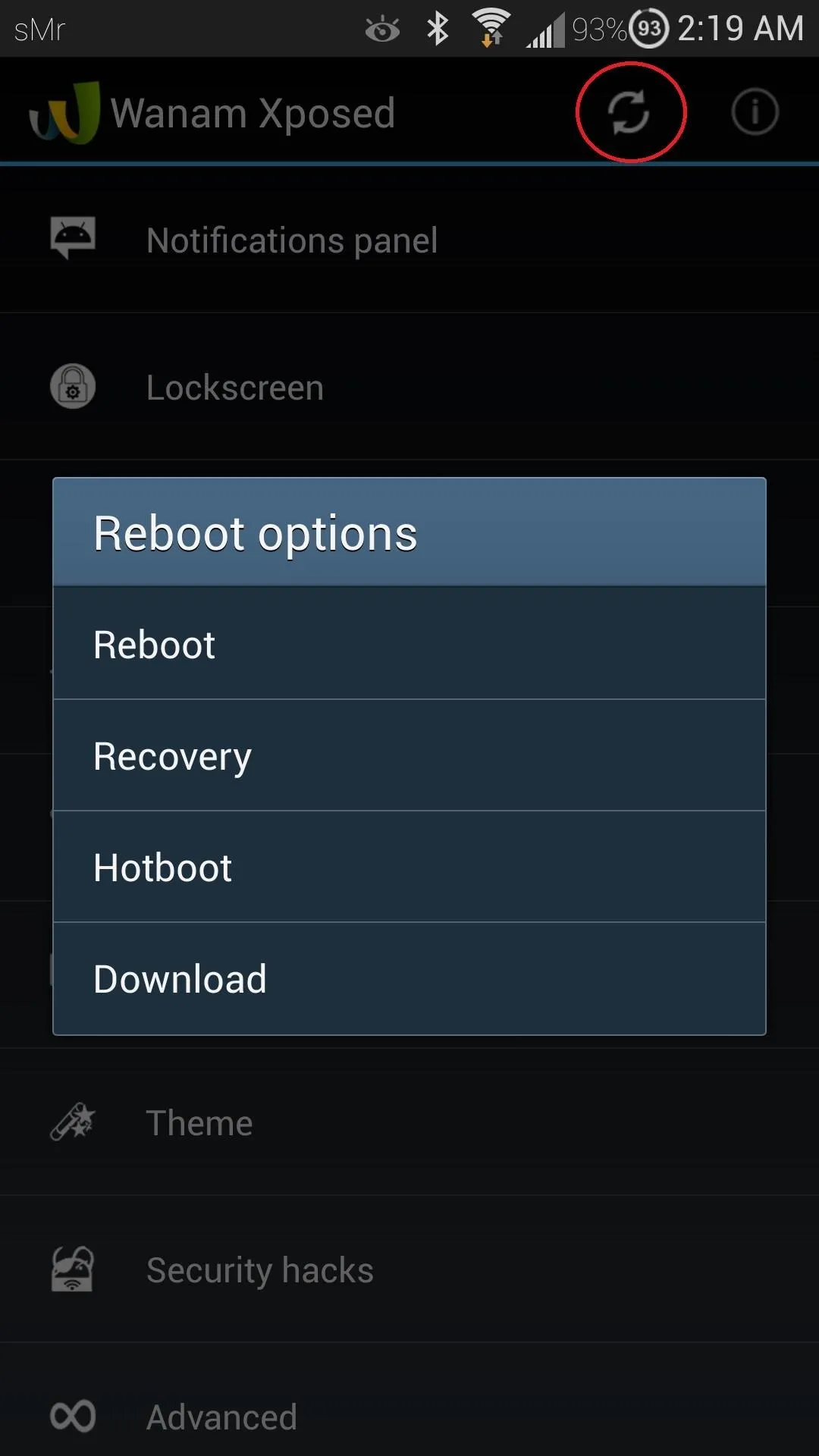Tap the Reboot options dialog title
The height and width of the screenshot is (1456, 819).
tap(256, 533)
